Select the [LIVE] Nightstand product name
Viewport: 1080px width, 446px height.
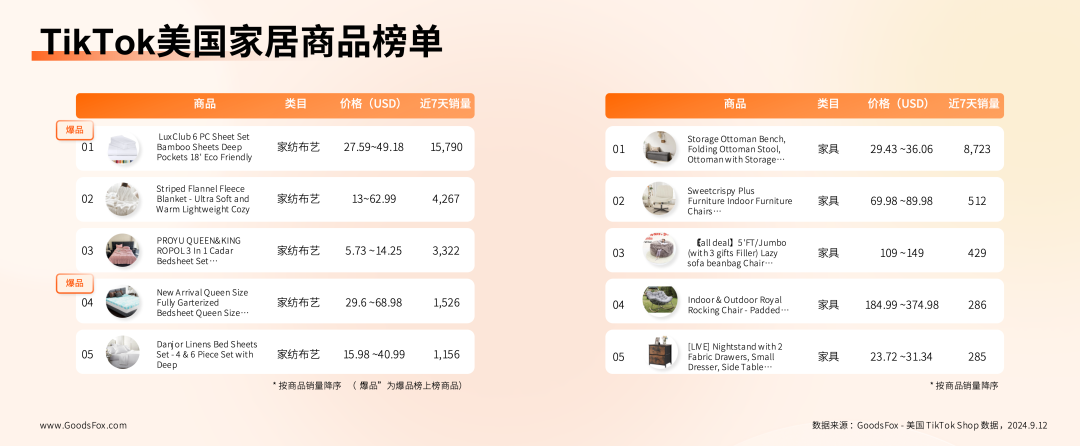coord(735,357)
